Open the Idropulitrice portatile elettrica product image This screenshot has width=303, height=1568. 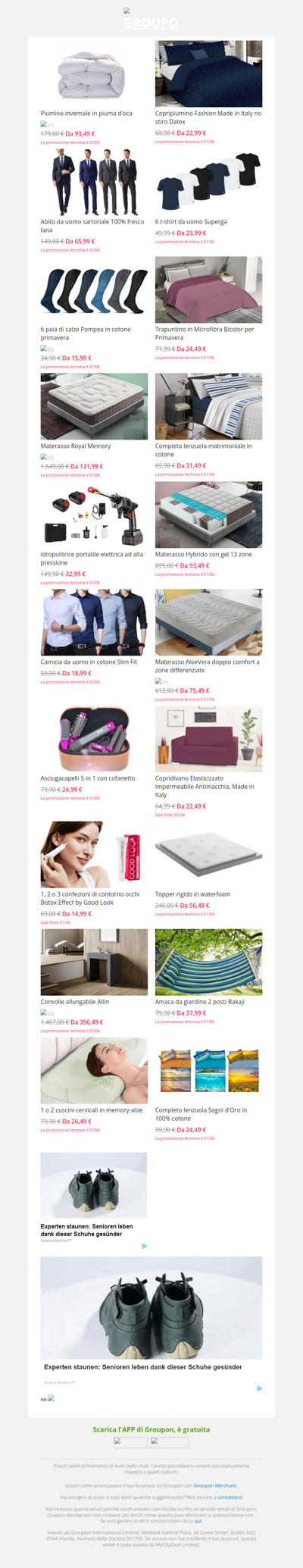(94, 515)
